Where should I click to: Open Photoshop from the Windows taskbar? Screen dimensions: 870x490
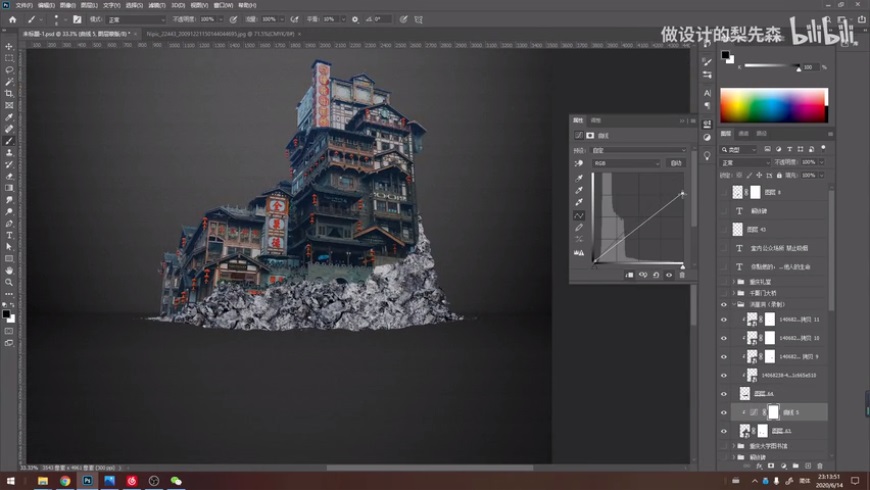87,481
